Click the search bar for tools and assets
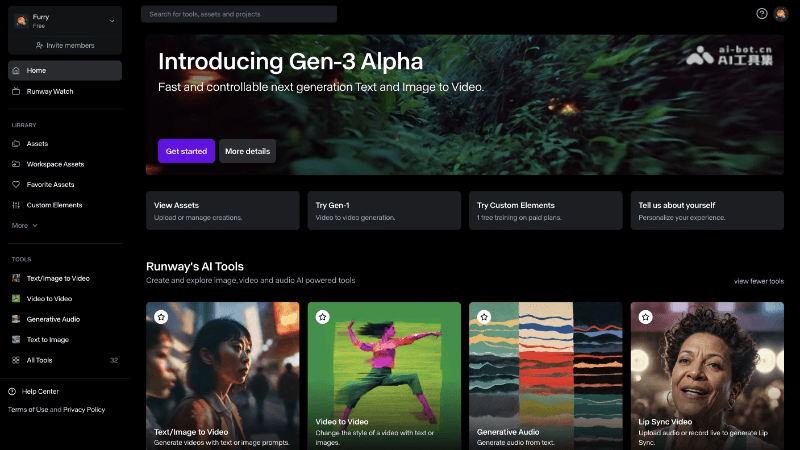This screenshot has width=800, height=450. click(x=238, y=14)
